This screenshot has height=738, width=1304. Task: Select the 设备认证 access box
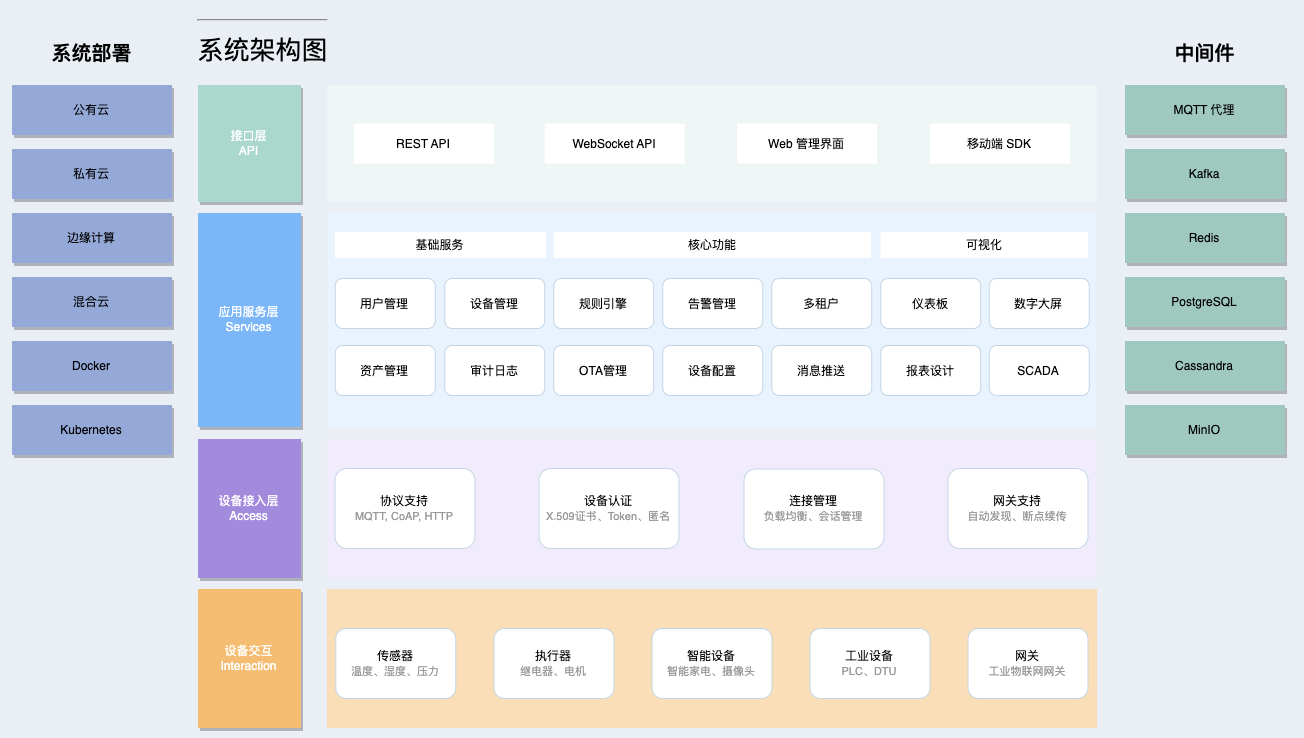(x=608, y=508)
